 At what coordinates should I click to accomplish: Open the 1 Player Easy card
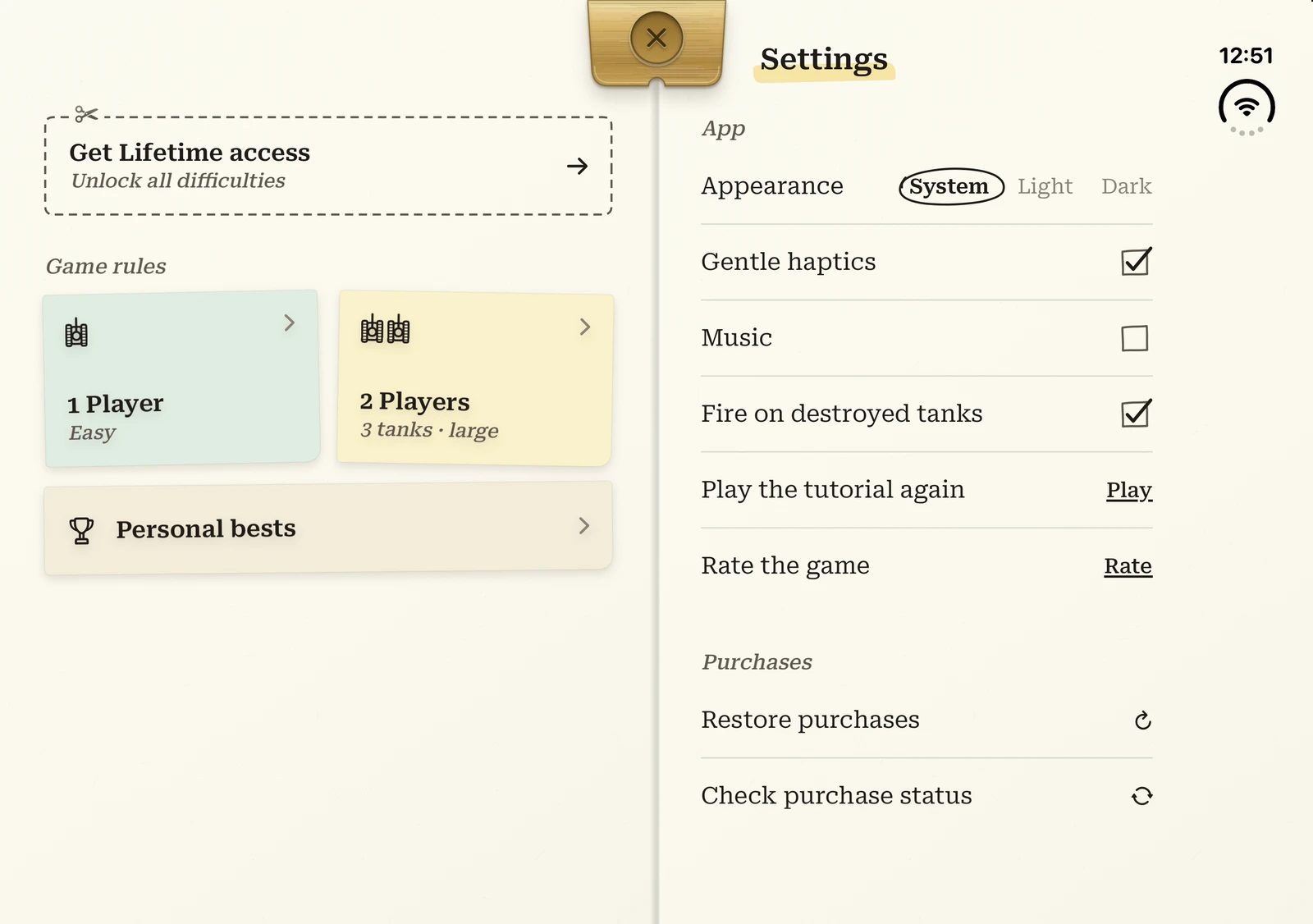pos(181,378)
